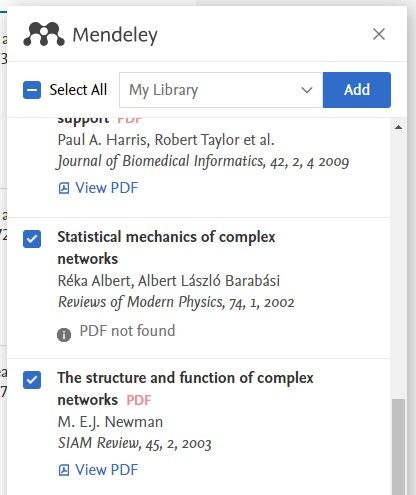Select the Statistical mechanics of complex networks title
The height and width of the screenshot is (495, 416).
pos(166,248)
